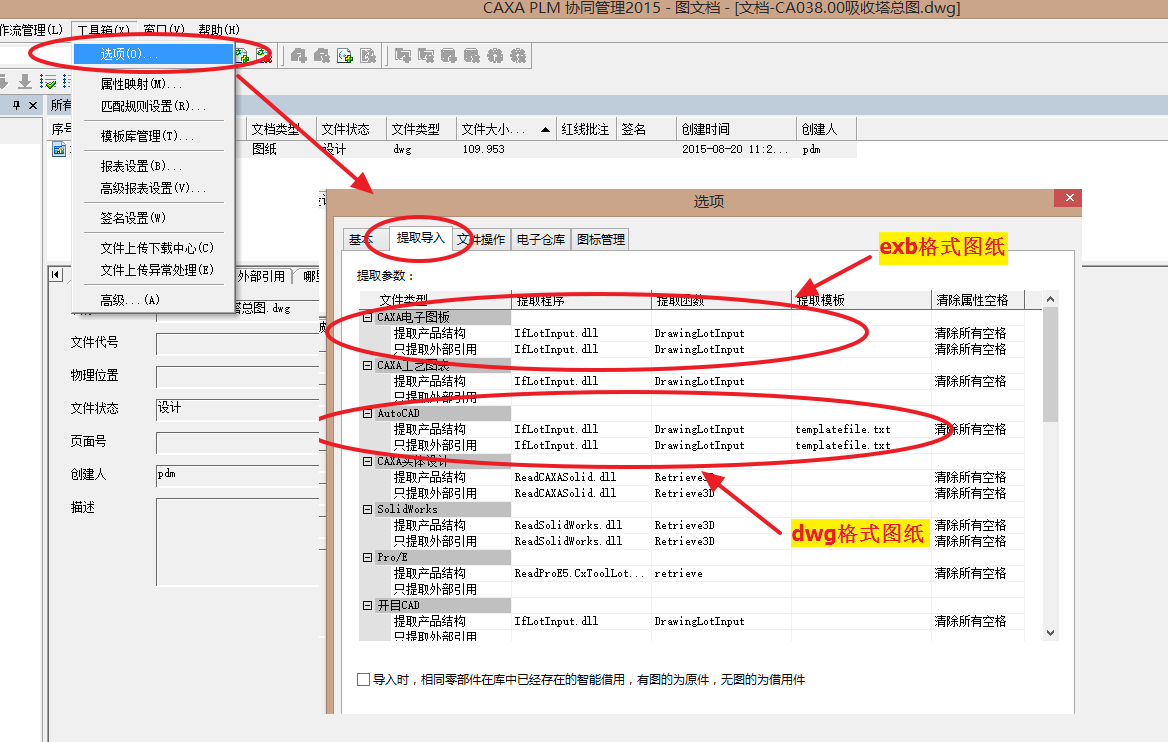Switch to the 提取导入 tab
1168x742 pixels.
(420, 238)
